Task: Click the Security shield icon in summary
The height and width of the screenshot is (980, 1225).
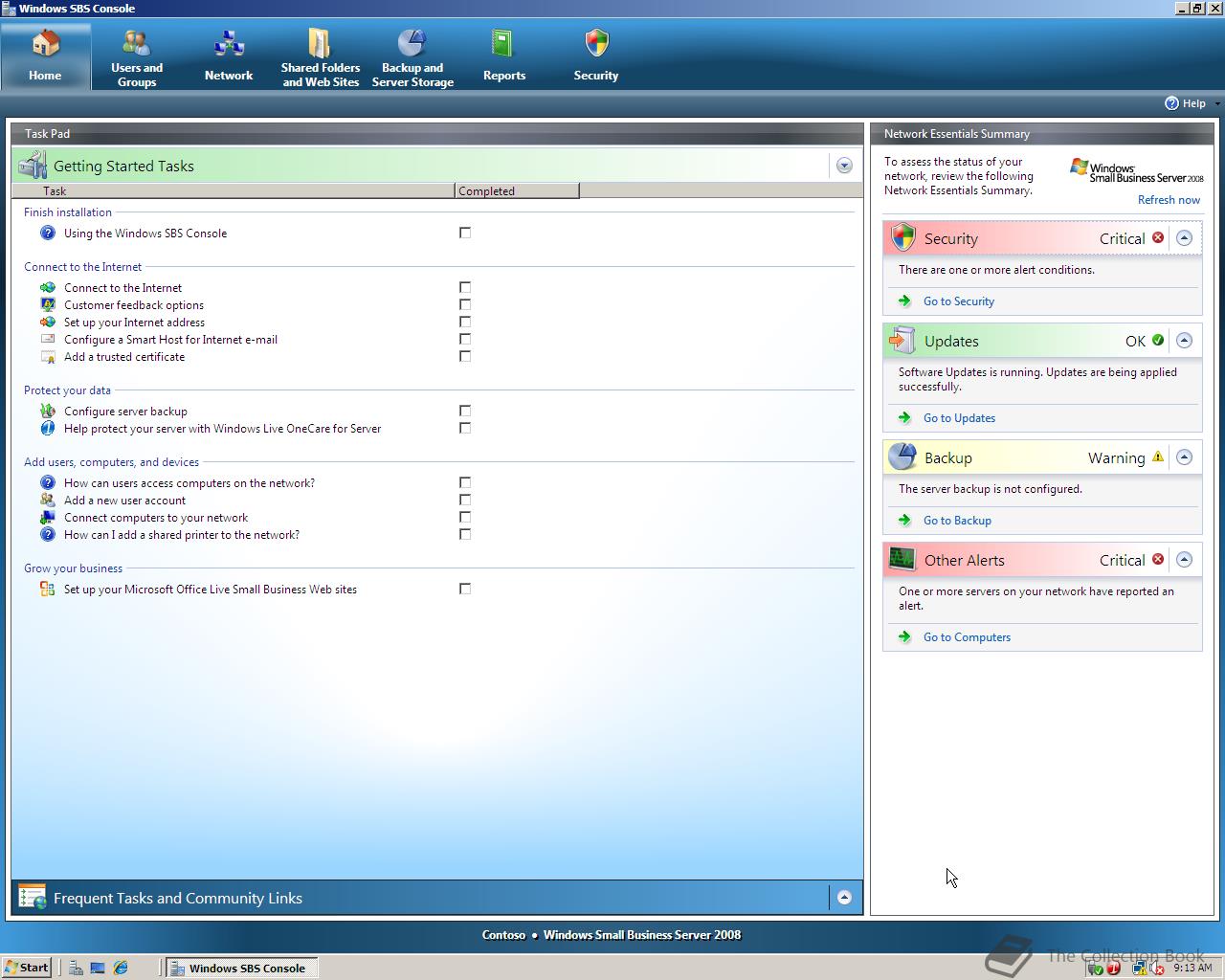Action: pos(902,237)
